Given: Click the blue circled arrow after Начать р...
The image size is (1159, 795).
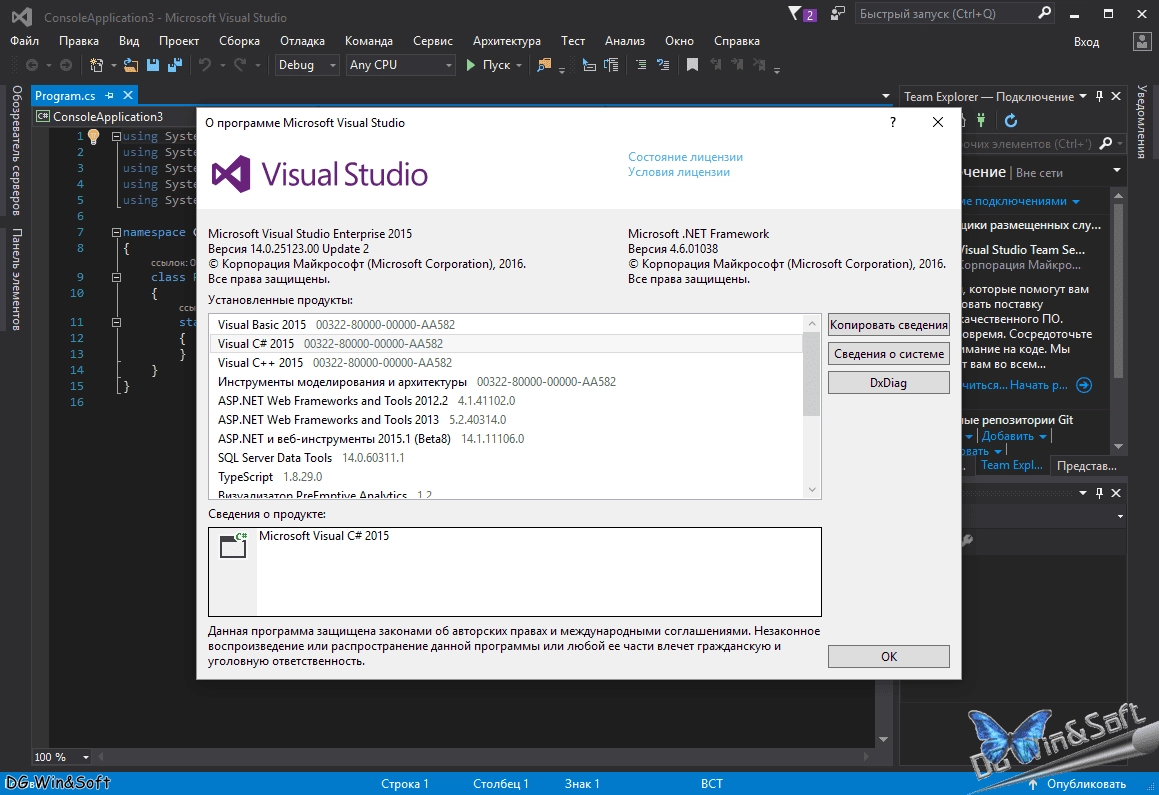Looking at the screenshot, I should tap(1084, 385).
